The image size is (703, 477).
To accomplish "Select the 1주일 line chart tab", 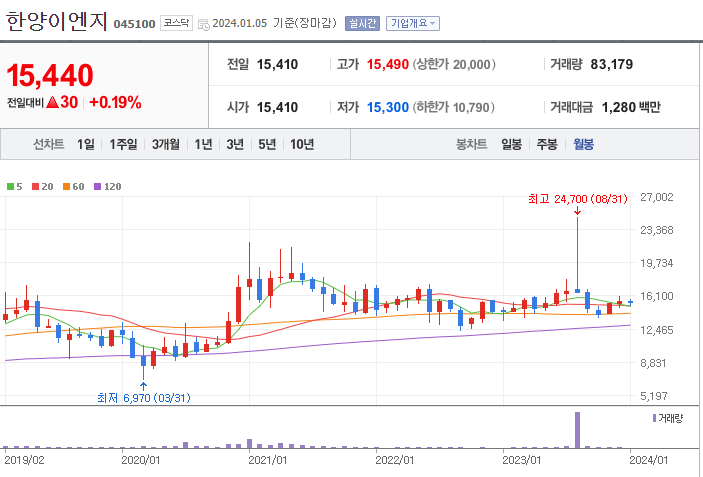I will point(123,144).
